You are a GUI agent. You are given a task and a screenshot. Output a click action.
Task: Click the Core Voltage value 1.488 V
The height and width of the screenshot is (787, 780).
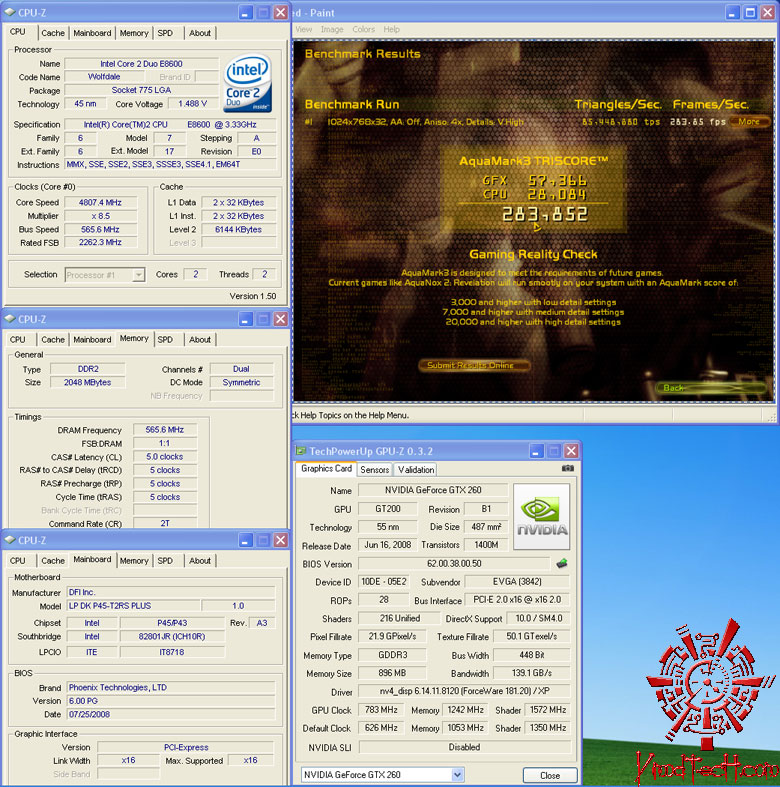tap(193, 103)
